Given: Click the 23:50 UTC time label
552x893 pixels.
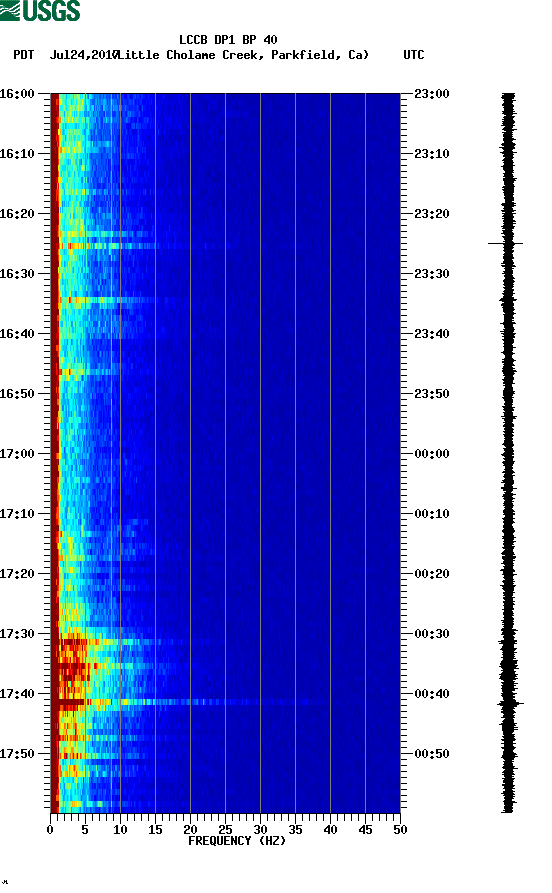Looking at the screenshot, I should tap(432, 394).
